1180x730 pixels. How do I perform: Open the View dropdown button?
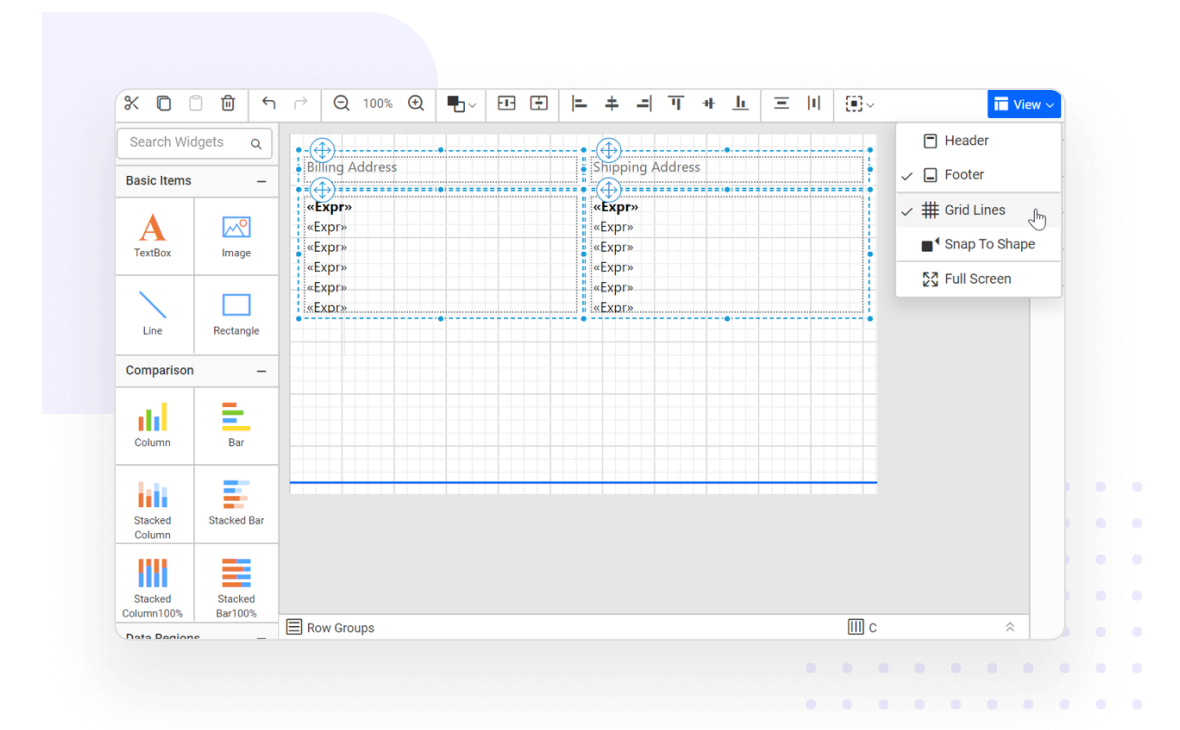[1024, 105]
